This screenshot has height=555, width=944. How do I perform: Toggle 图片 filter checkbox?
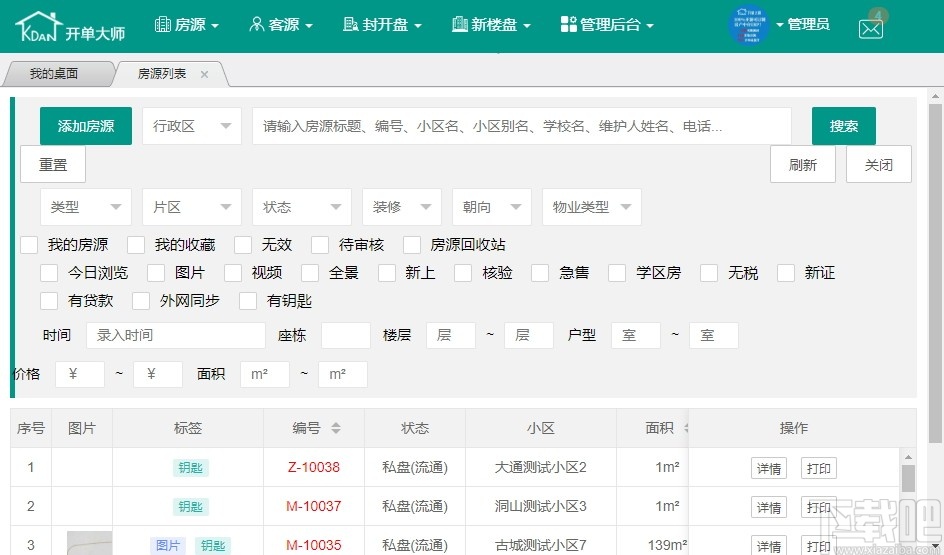click(156, 273)
